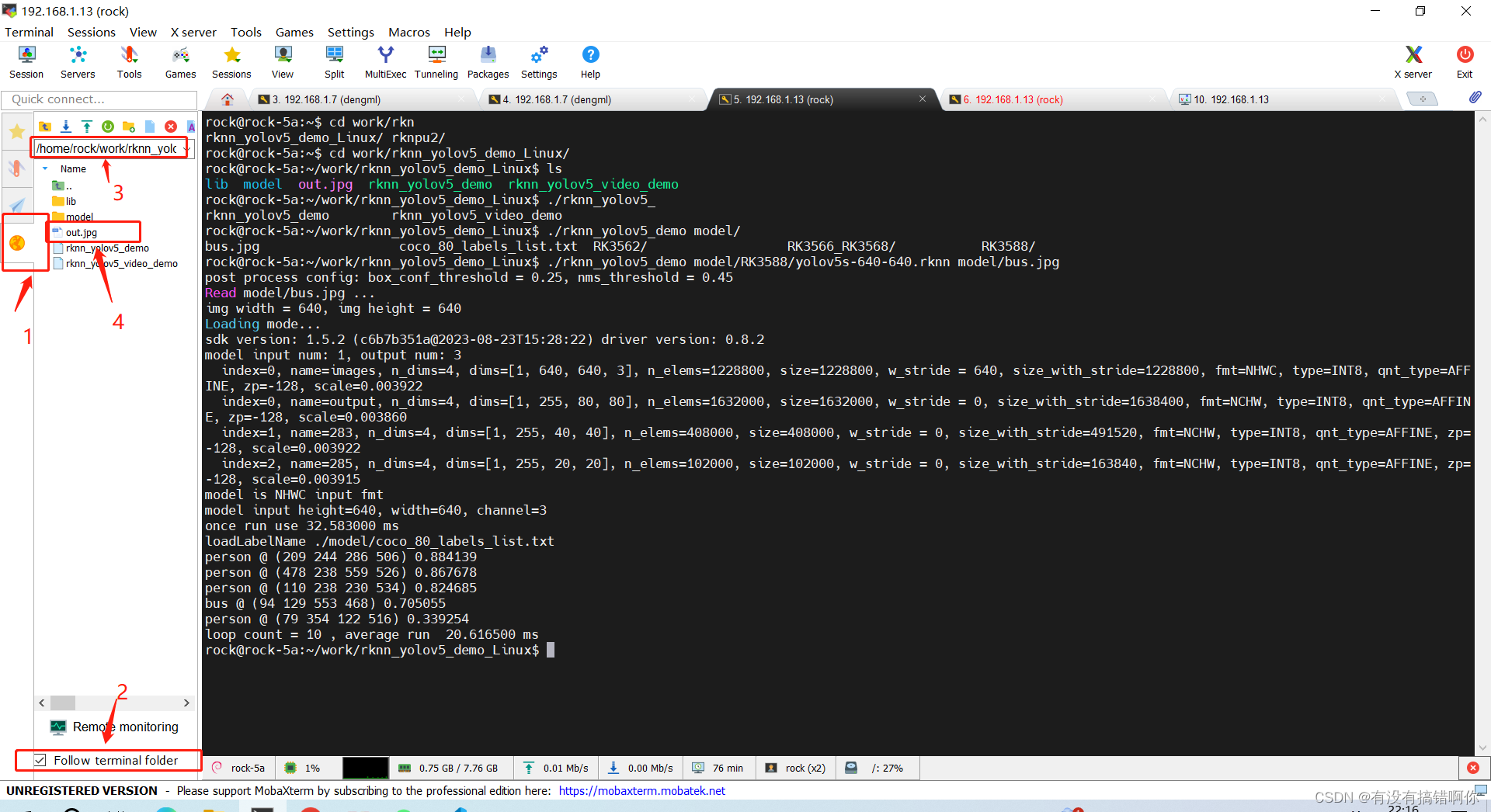The width and height of the screenshot is (1491, 812).
Task: Open the Tunneling manager
Action: (x=436, y=62)
